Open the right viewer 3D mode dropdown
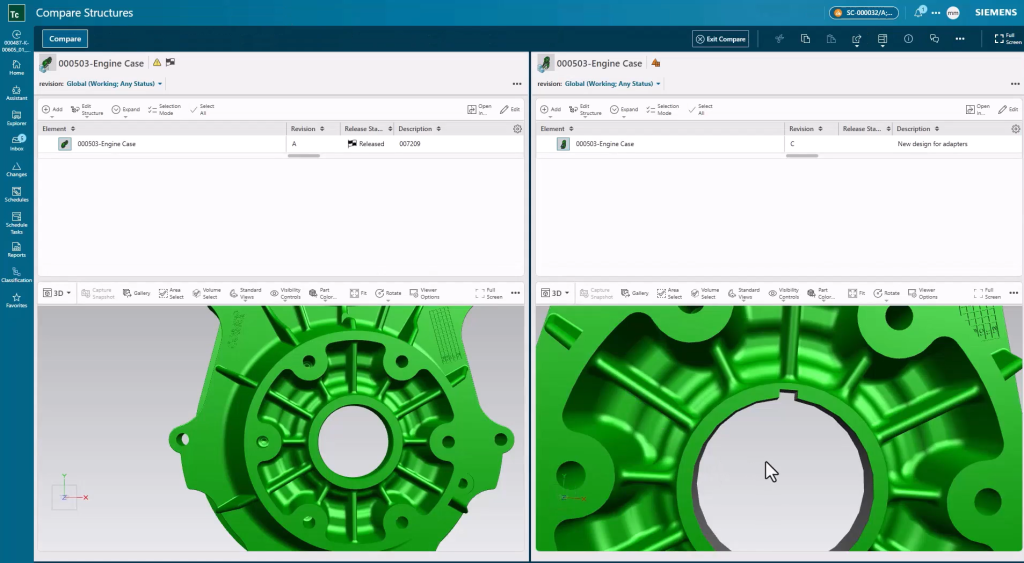The height and width of the screenshot is (563, 1024). point(555,293)
